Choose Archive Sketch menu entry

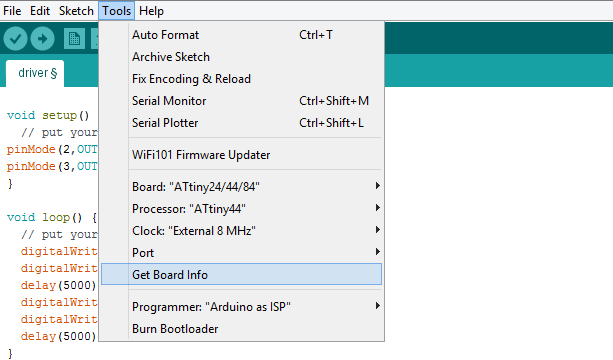tap(241, 57)
